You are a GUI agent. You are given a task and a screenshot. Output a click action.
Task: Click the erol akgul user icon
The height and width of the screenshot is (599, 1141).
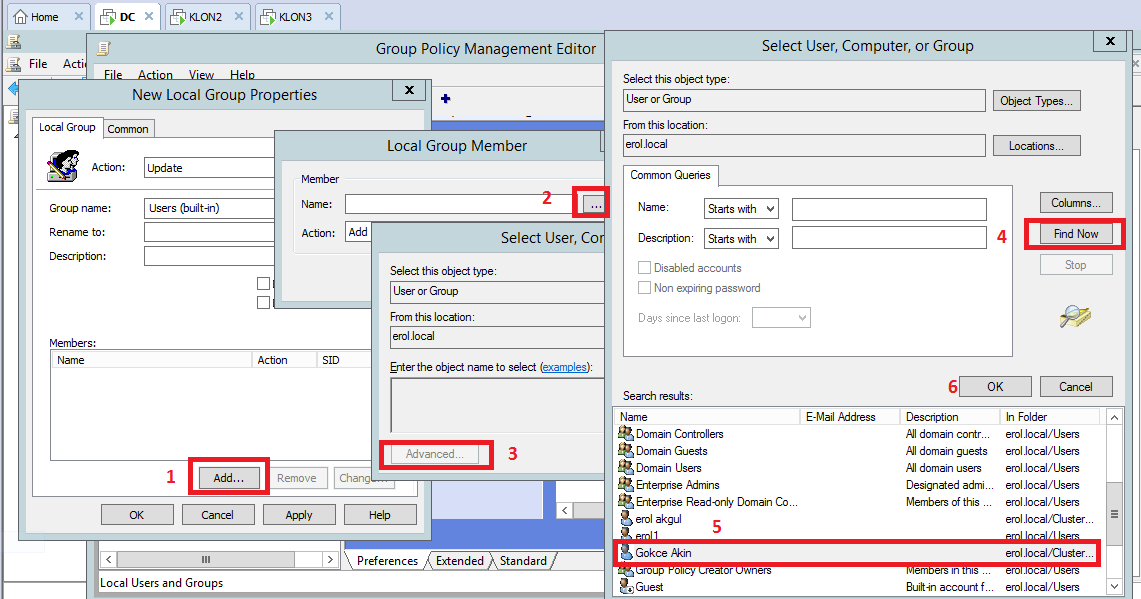tap(626, 519)
